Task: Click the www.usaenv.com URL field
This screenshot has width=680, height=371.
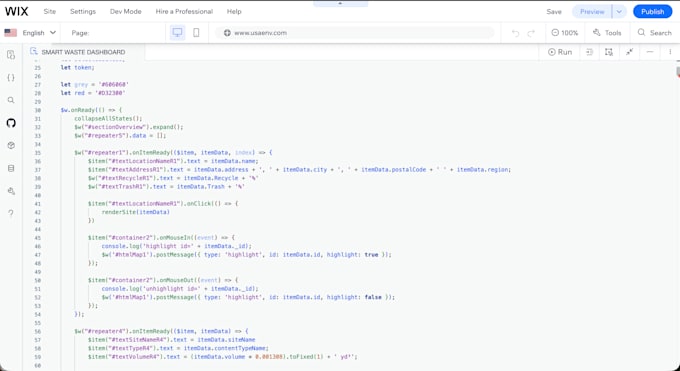Action: (356, 33)
